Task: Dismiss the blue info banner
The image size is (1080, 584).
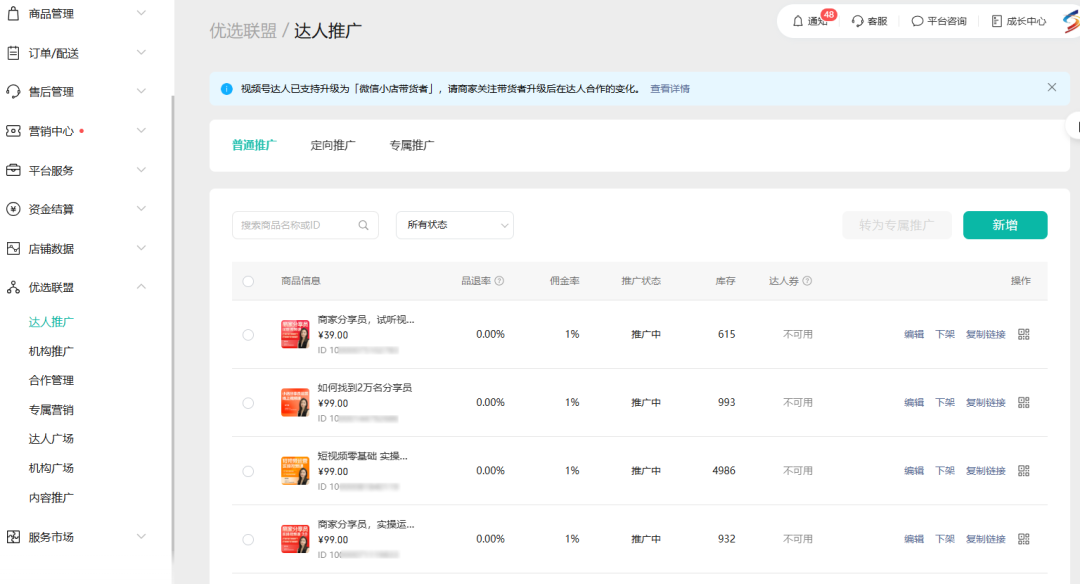Action: coord(1051,87)
